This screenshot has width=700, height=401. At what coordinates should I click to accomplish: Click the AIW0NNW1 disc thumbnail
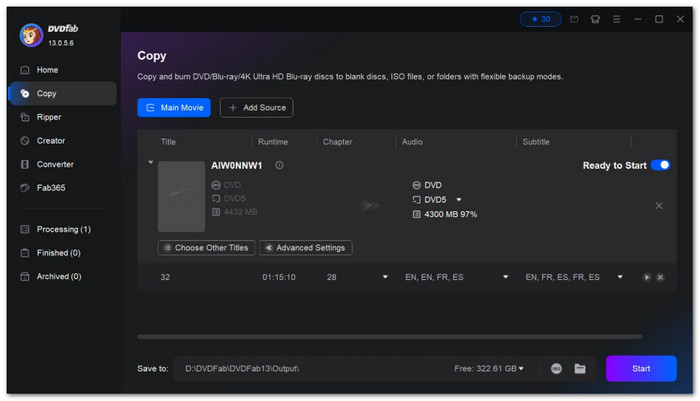(x=181, y=196)
